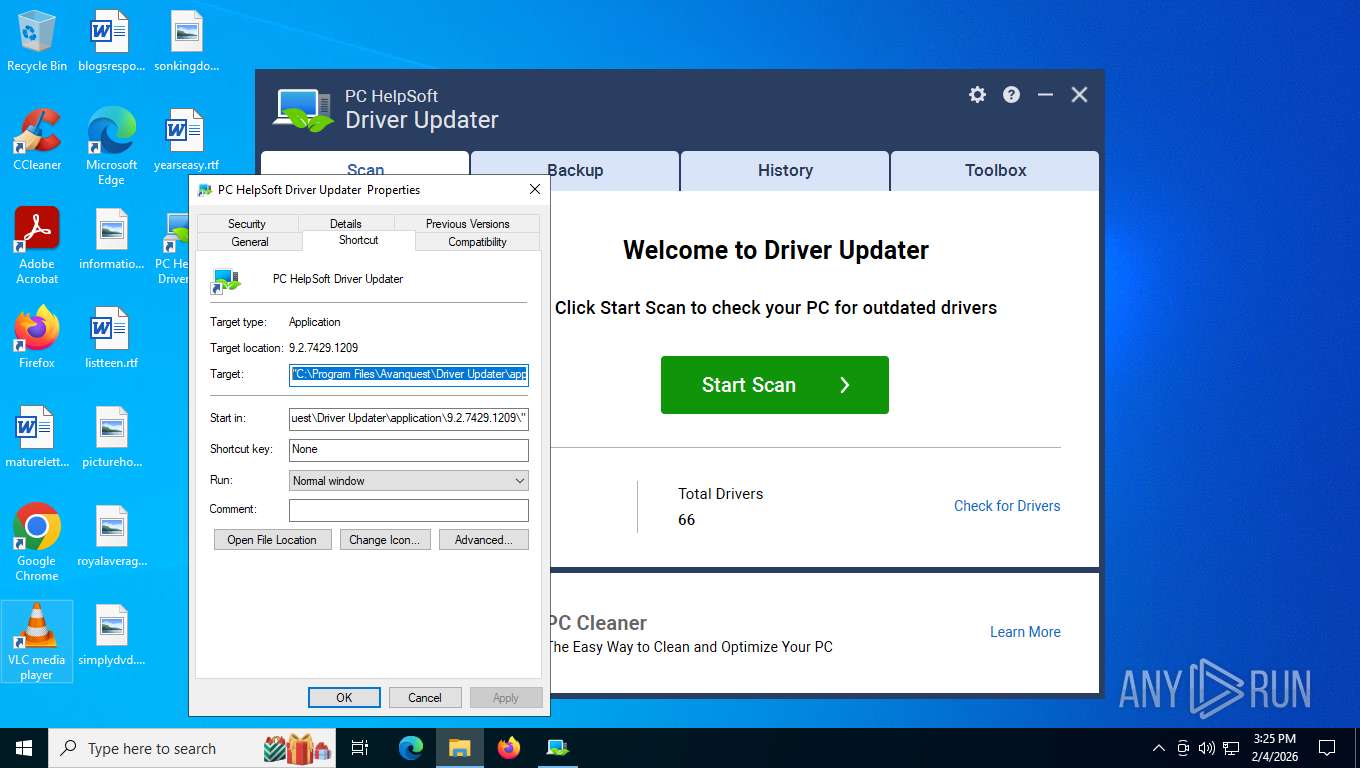Open Firefox from the taskbar

(x=509, y=748)
